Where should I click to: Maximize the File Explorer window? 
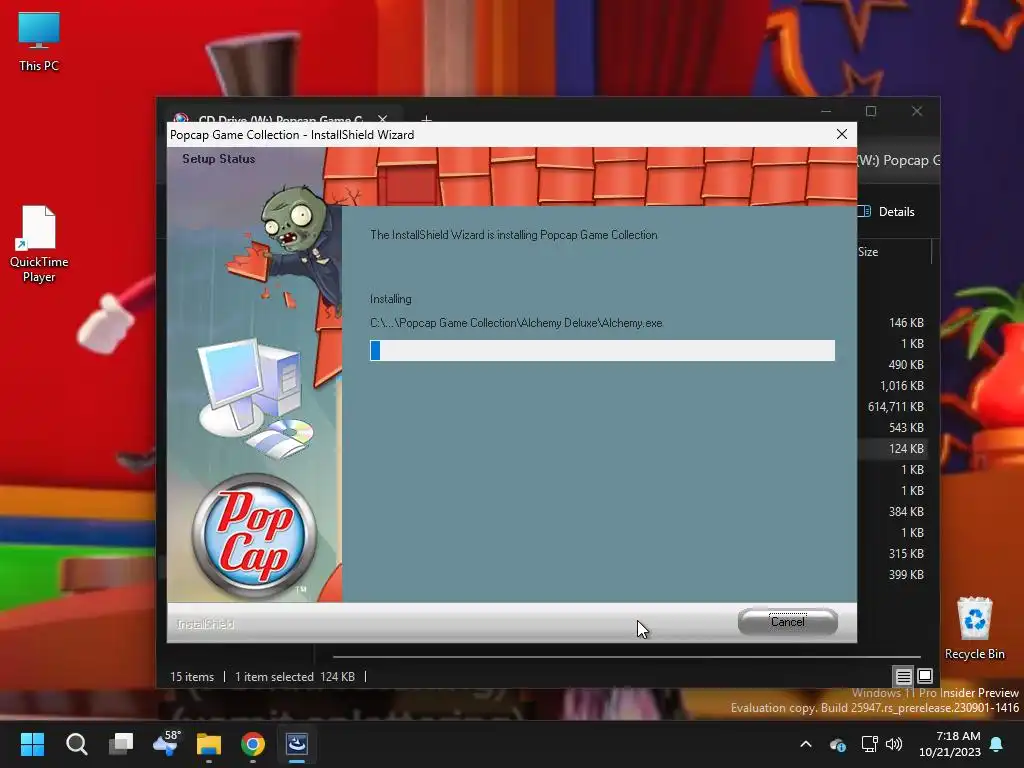871,111
